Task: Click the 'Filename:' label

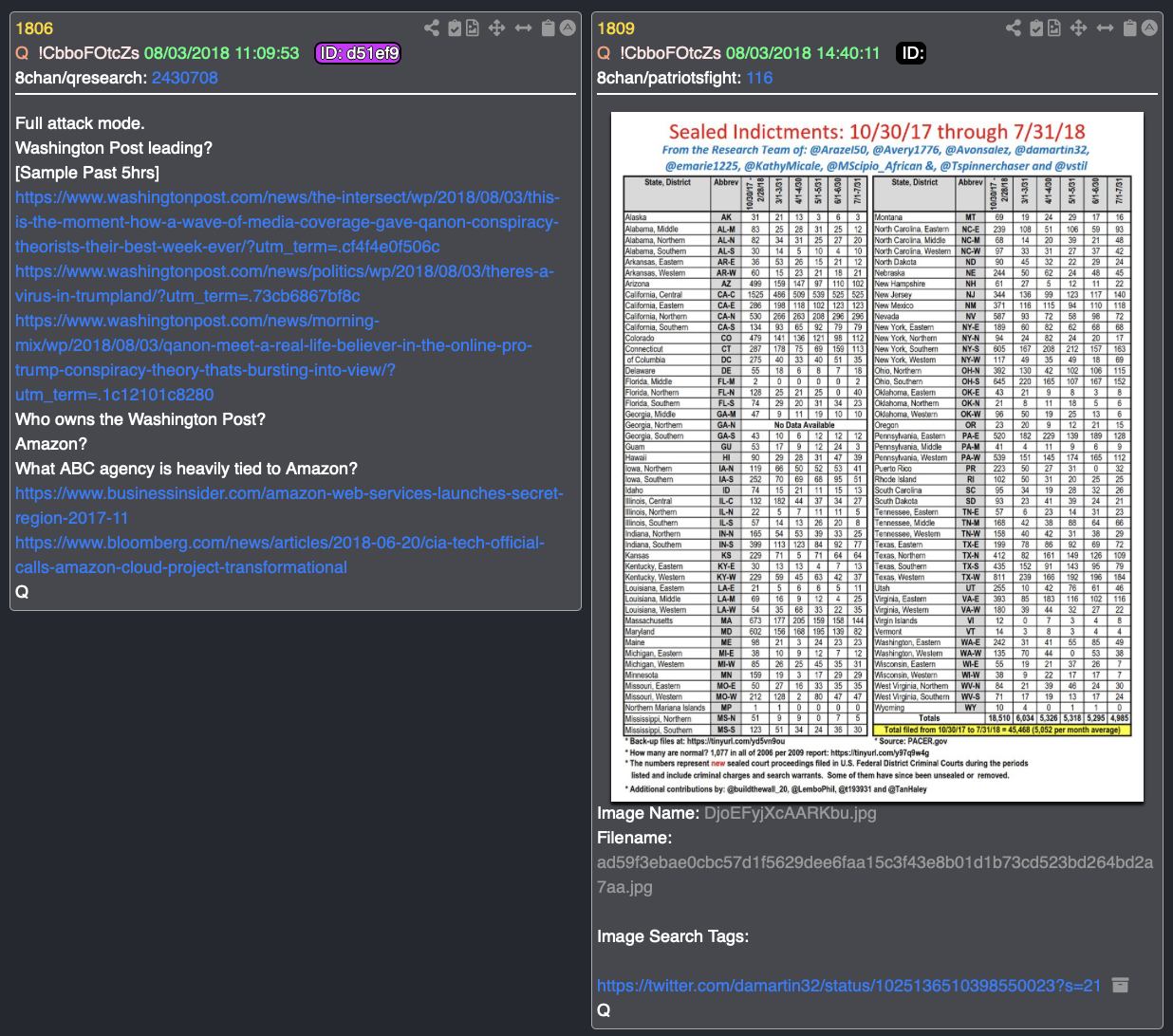Action: pos(634,838)
